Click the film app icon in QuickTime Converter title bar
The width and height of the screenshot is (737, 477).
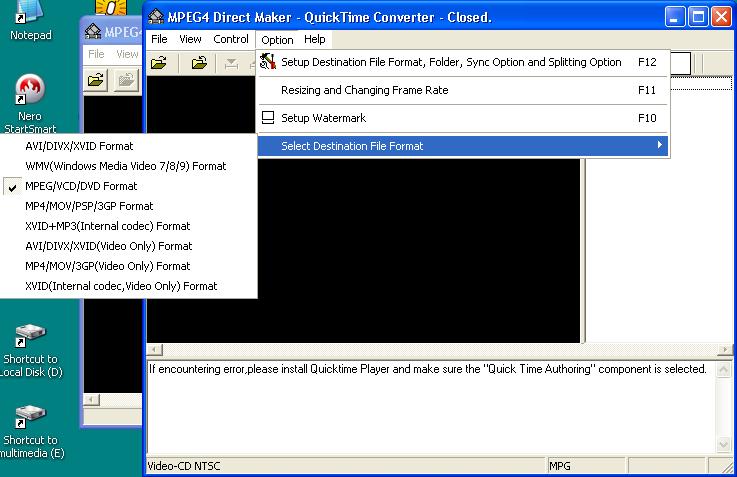(x=156, y=17)
